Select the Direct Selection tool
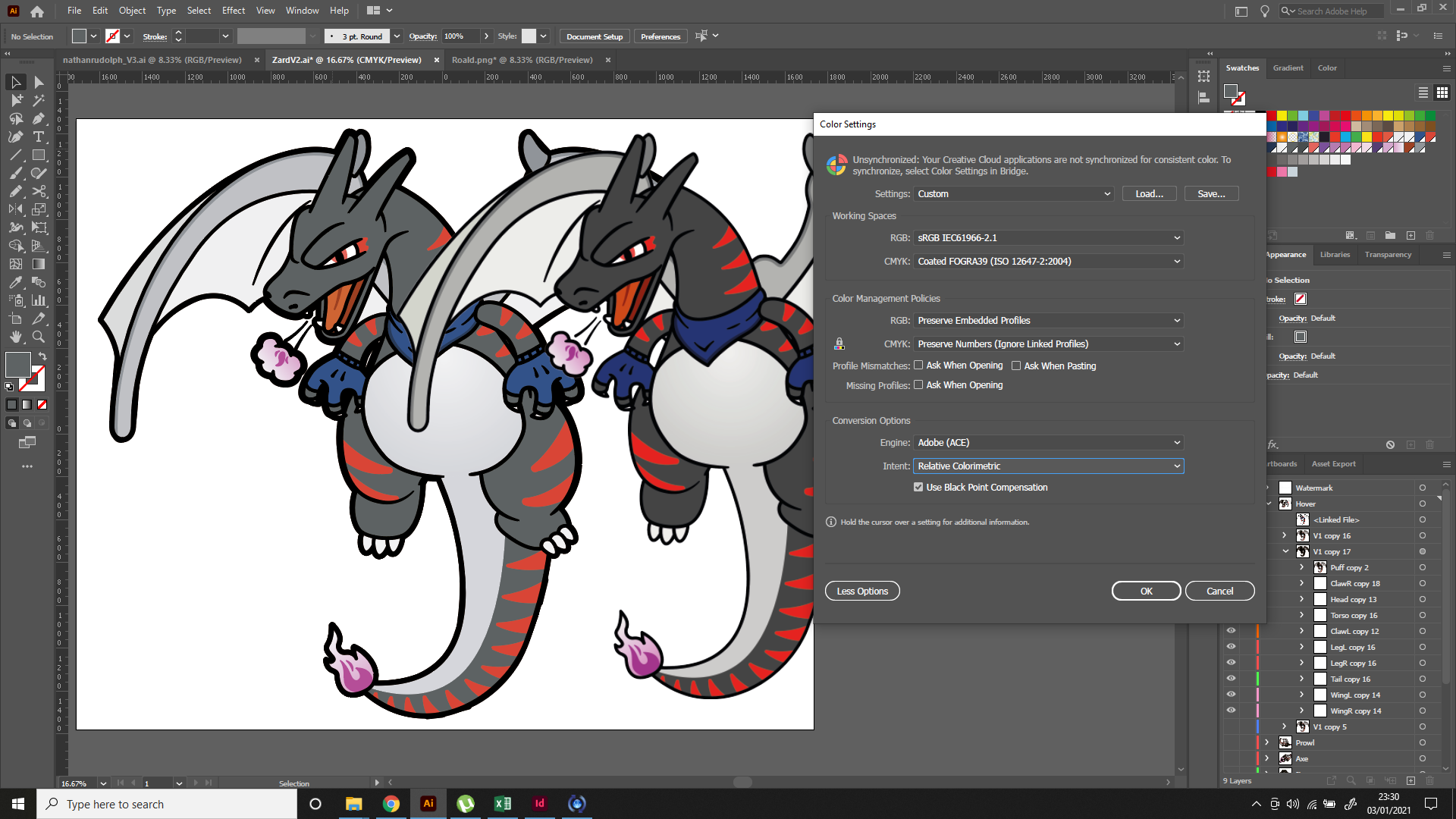1456x819 pixels. point(39,82)
